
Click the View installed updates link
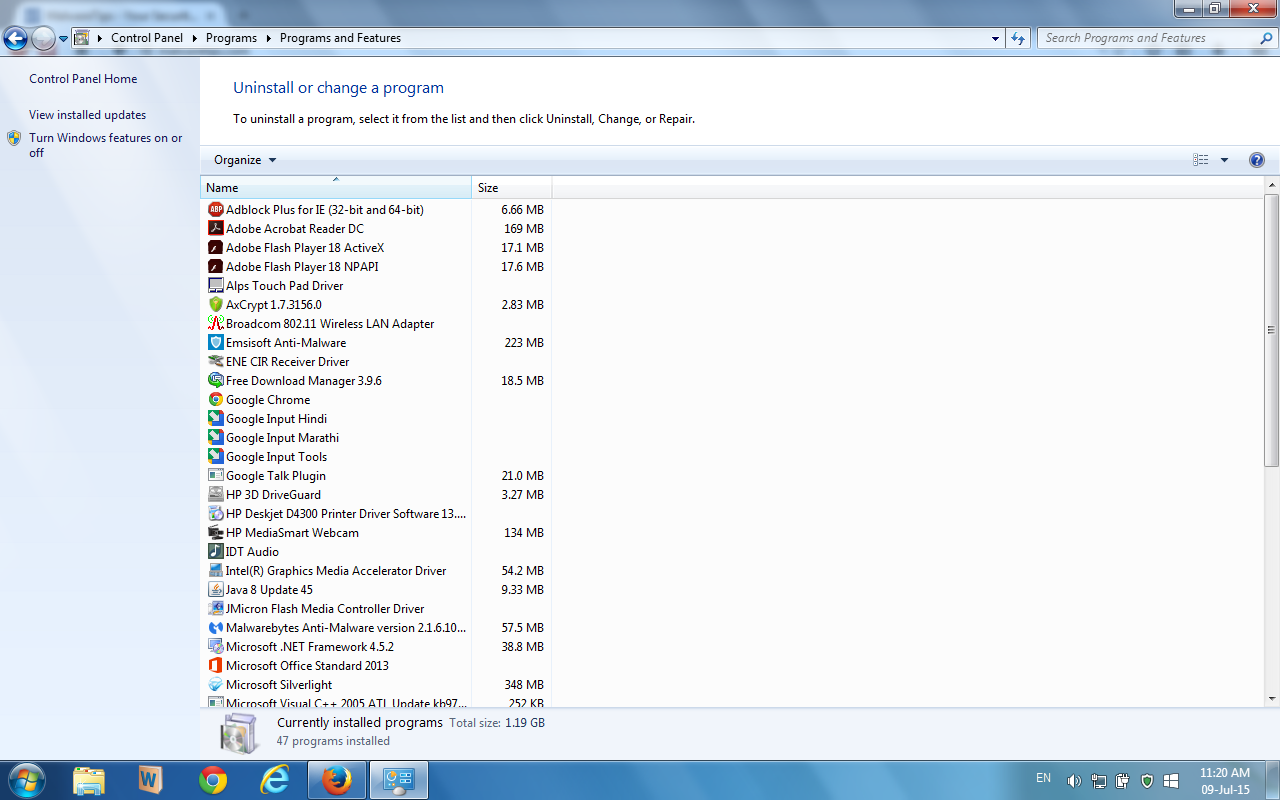[88, 115]
